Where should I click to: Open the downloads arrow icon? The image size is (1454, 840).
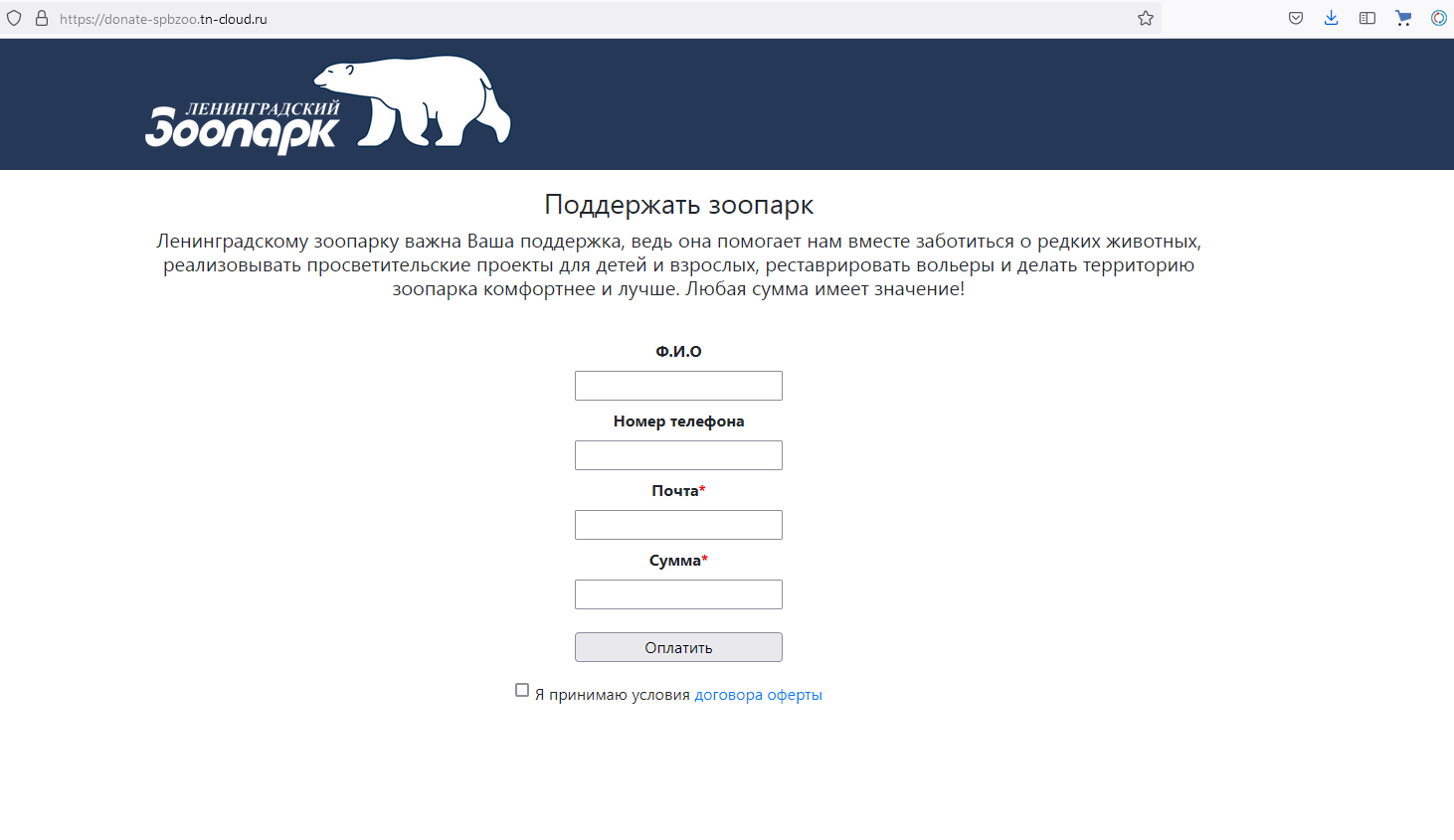[1332, 18]
